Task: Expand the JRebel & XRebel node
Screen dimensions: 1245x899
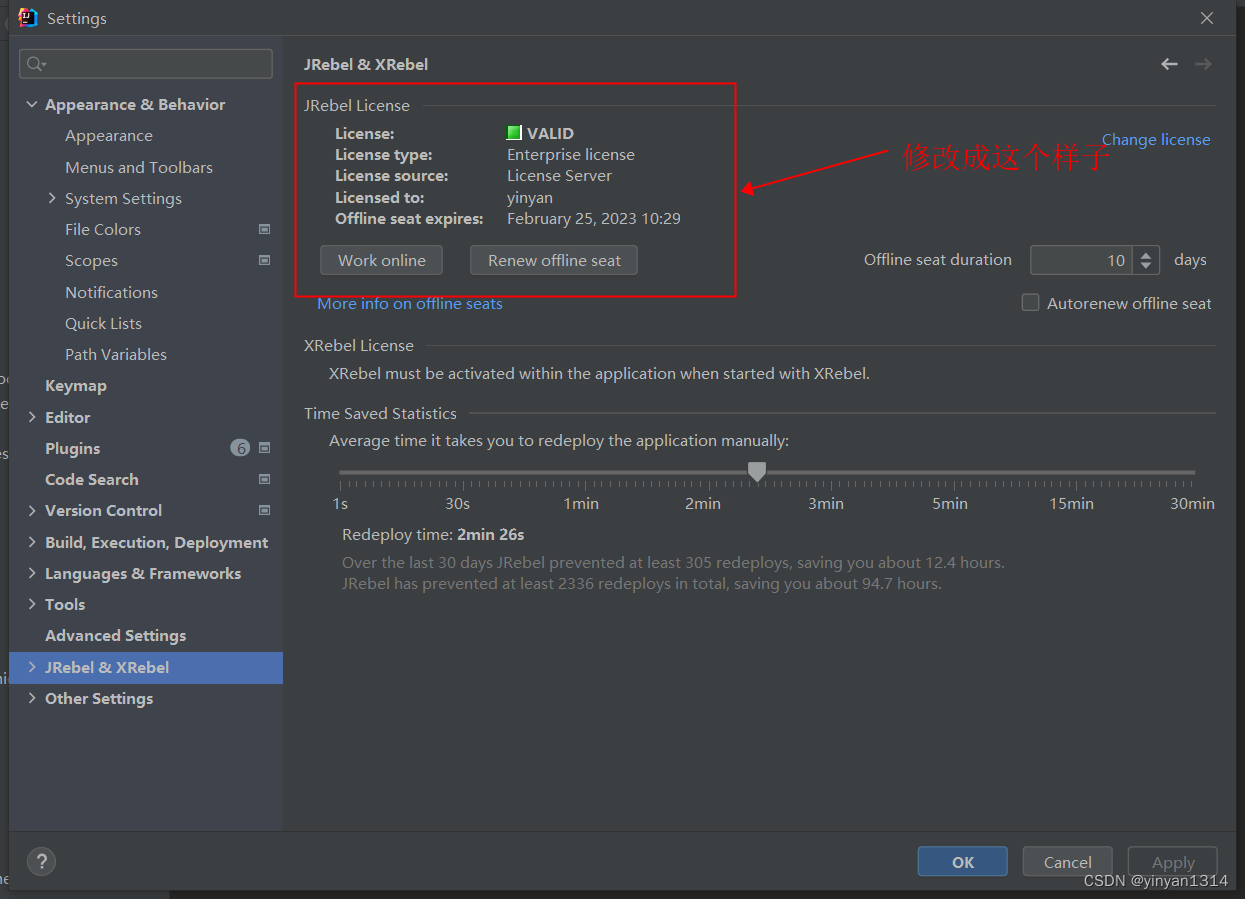Action: pos(32,667)
